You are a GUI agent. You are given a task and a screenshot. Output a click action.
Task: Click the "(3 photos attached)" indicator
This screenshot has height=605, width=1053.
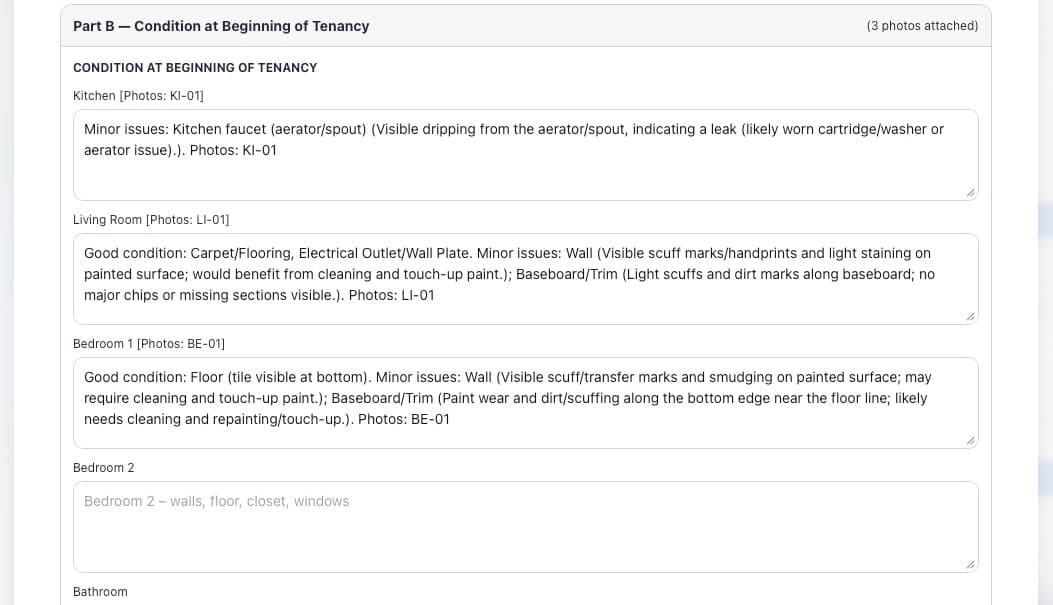click(x=922, y=26)
